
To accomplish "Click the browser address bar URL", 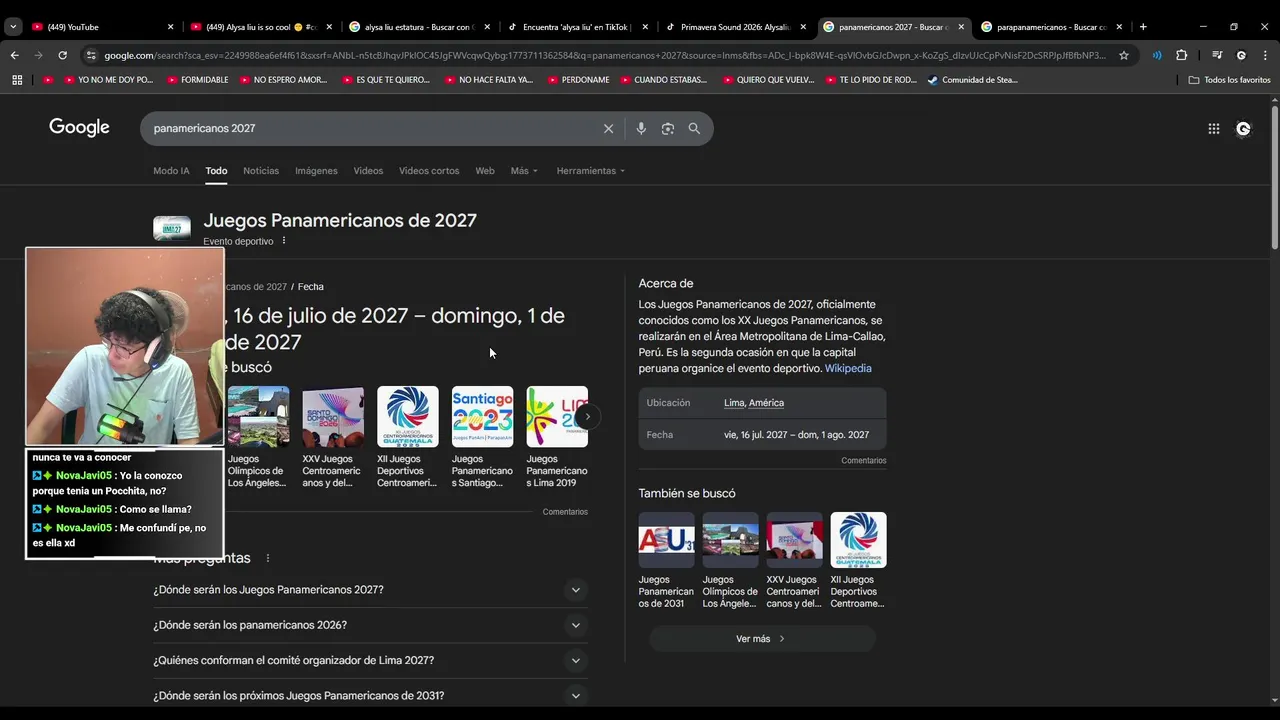I will click(605, 55).
